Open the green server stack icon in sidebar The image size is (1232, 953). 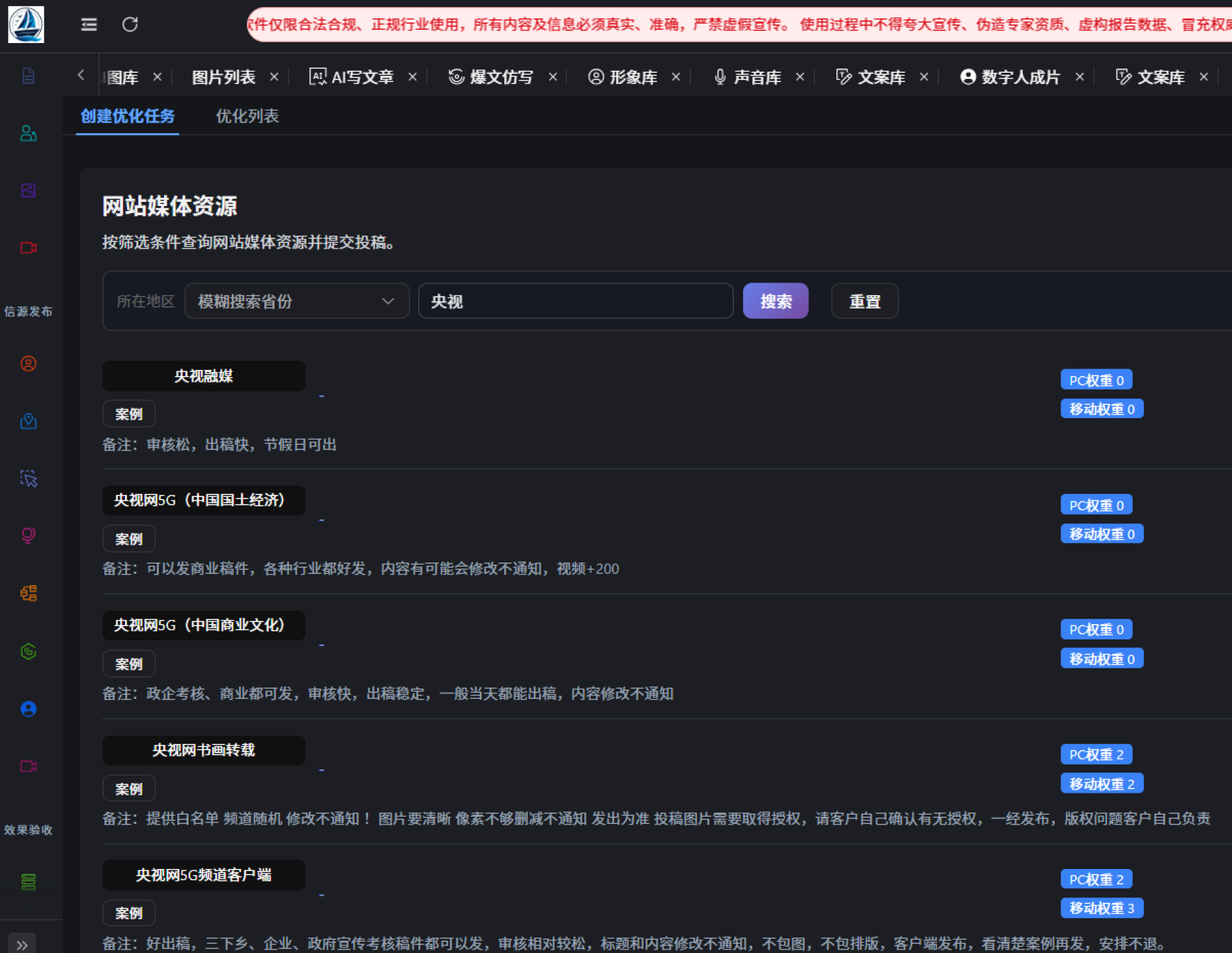(28, 882)
